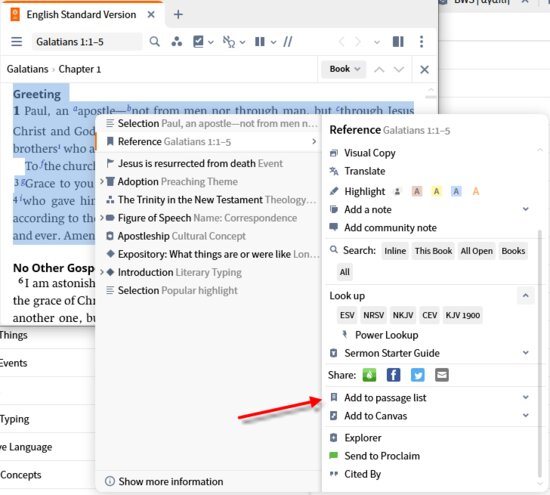Screen dimensions: 550x495
Task: Pick the yellow highlighter swatch
Action: point(436,192)
